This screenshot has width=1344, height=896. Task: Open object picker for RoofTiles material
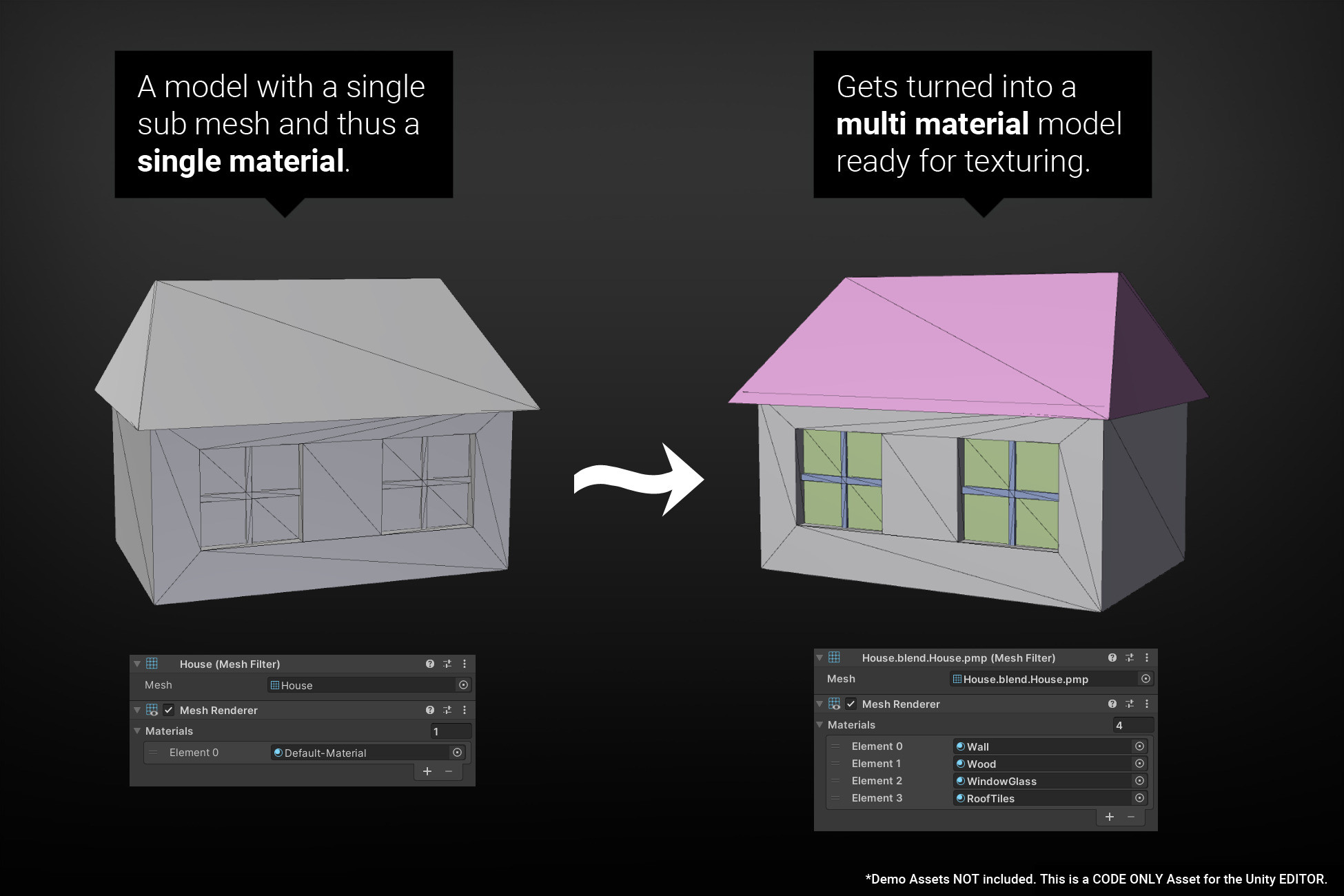(1140, 797)
